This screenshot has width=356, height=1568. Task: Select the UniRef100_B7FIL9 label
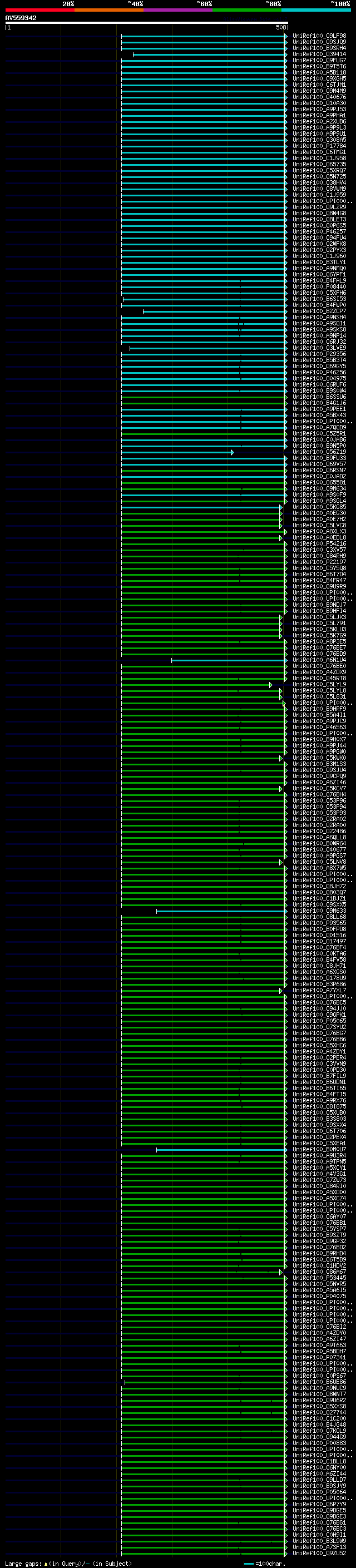pos(319,1076)
